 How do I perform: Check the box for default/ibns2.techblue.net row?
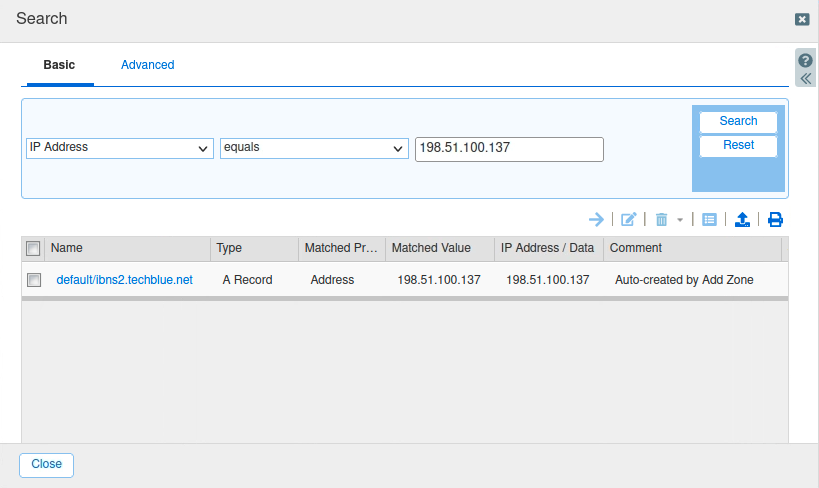point(33,280)
